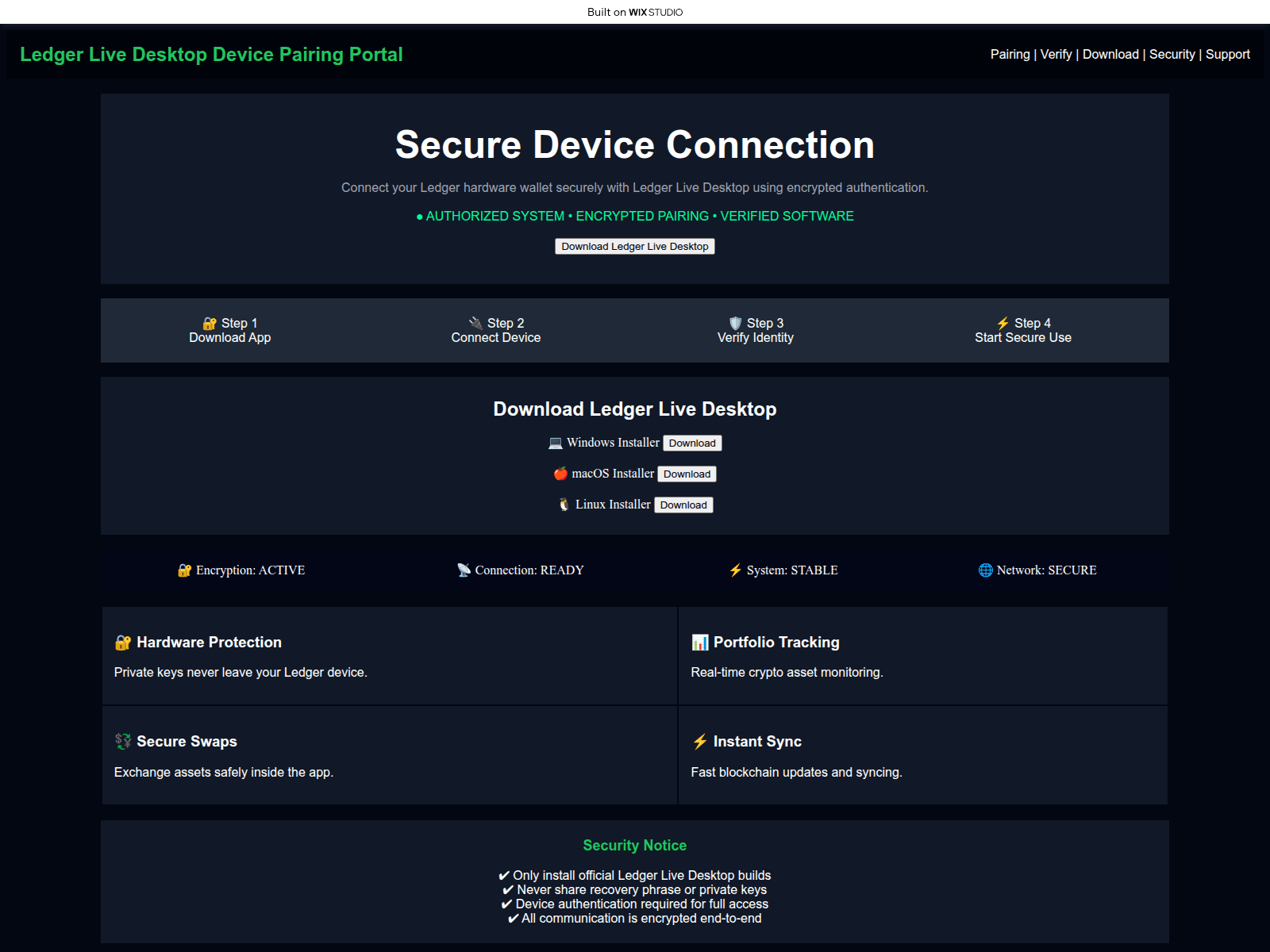Open the Pairing nav link
The image size is (1270, 952).
pyautogui.click(x=1010, y=54)
